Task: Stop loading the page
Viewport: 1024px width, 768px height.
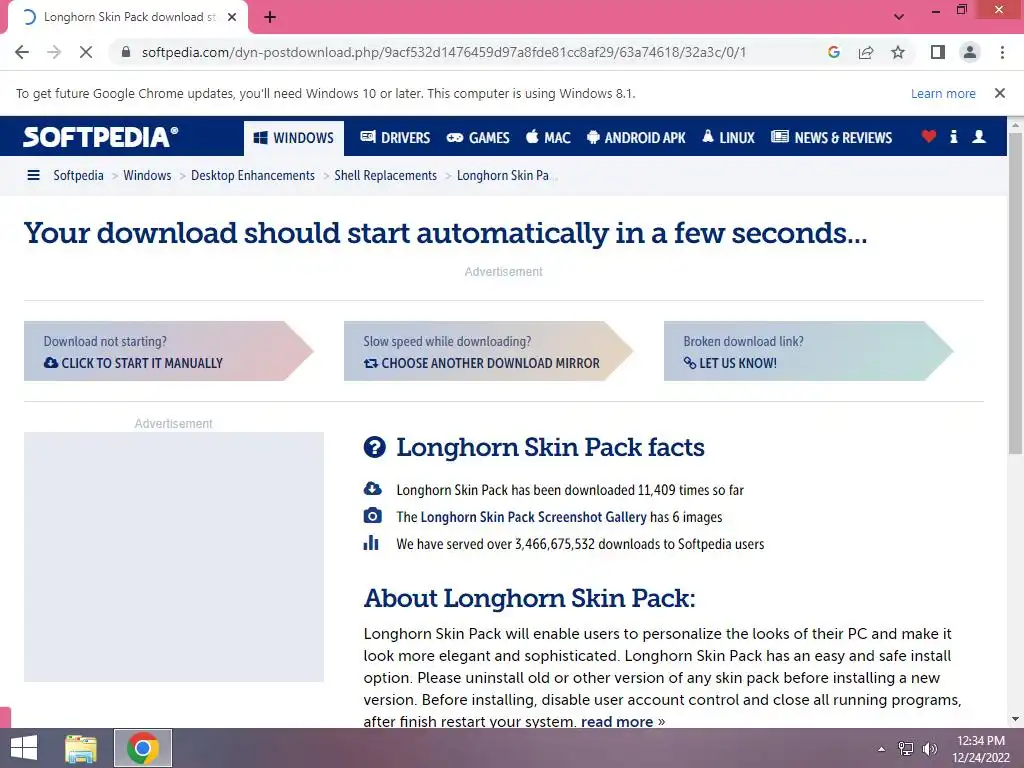Action: tap(86, 52)
